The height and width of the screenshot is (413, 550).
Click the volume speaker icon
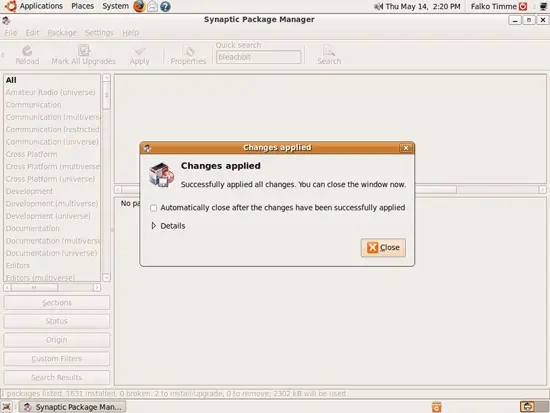[x=378, y=6]
